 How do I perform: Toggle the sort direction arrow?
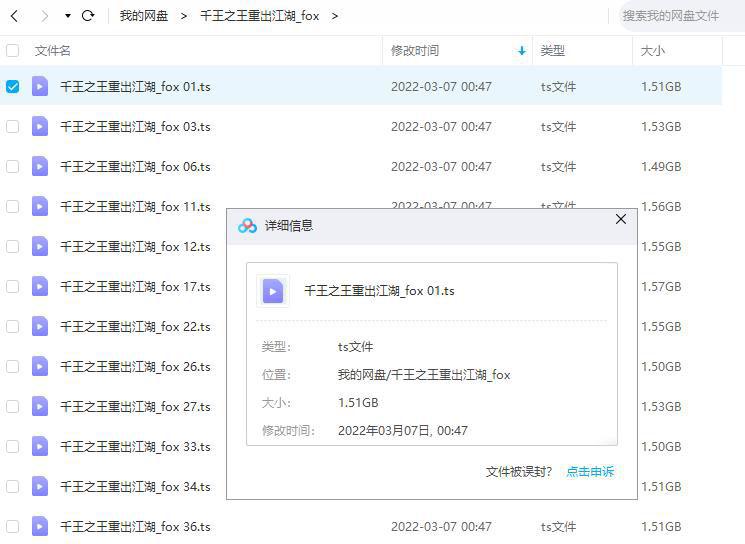522,50
